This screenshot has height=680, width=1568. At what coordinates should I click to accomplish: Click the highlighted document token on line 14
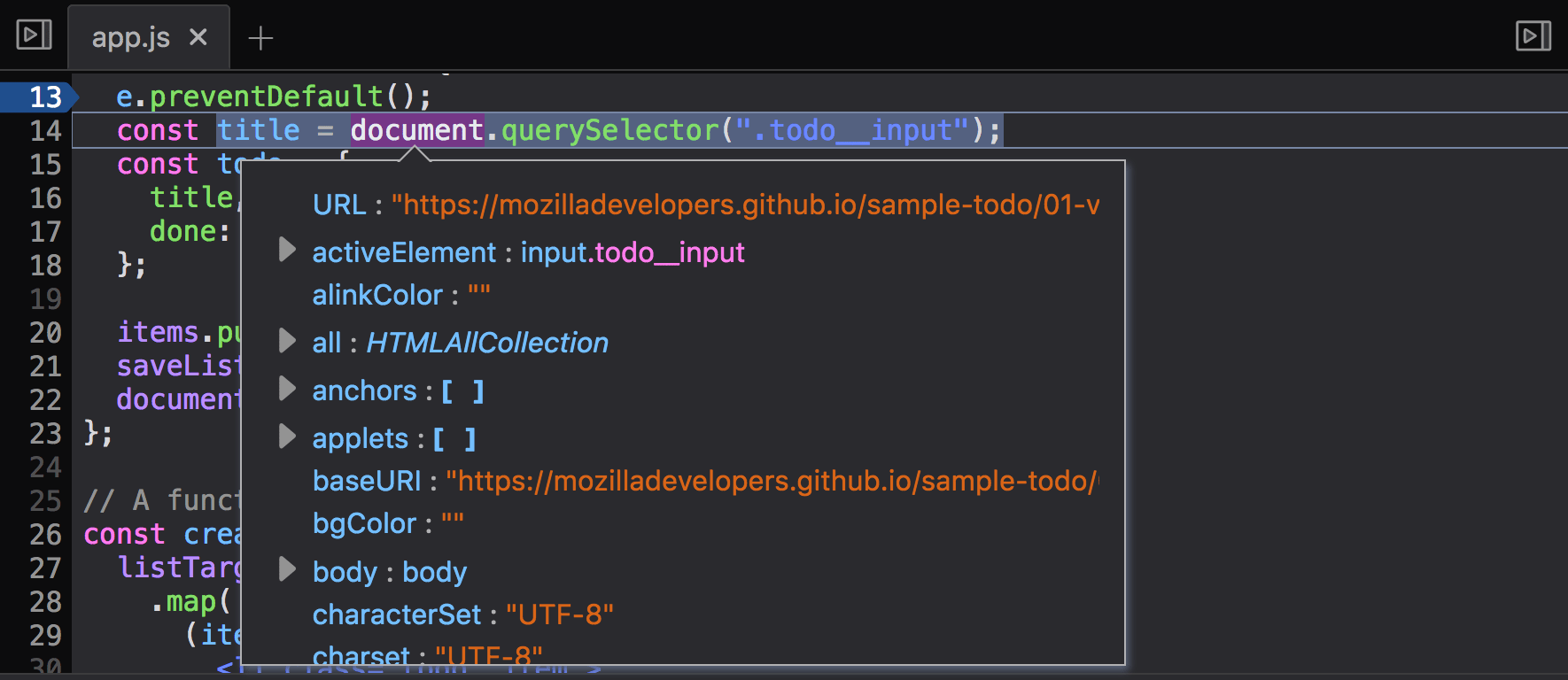click(417, 130)
